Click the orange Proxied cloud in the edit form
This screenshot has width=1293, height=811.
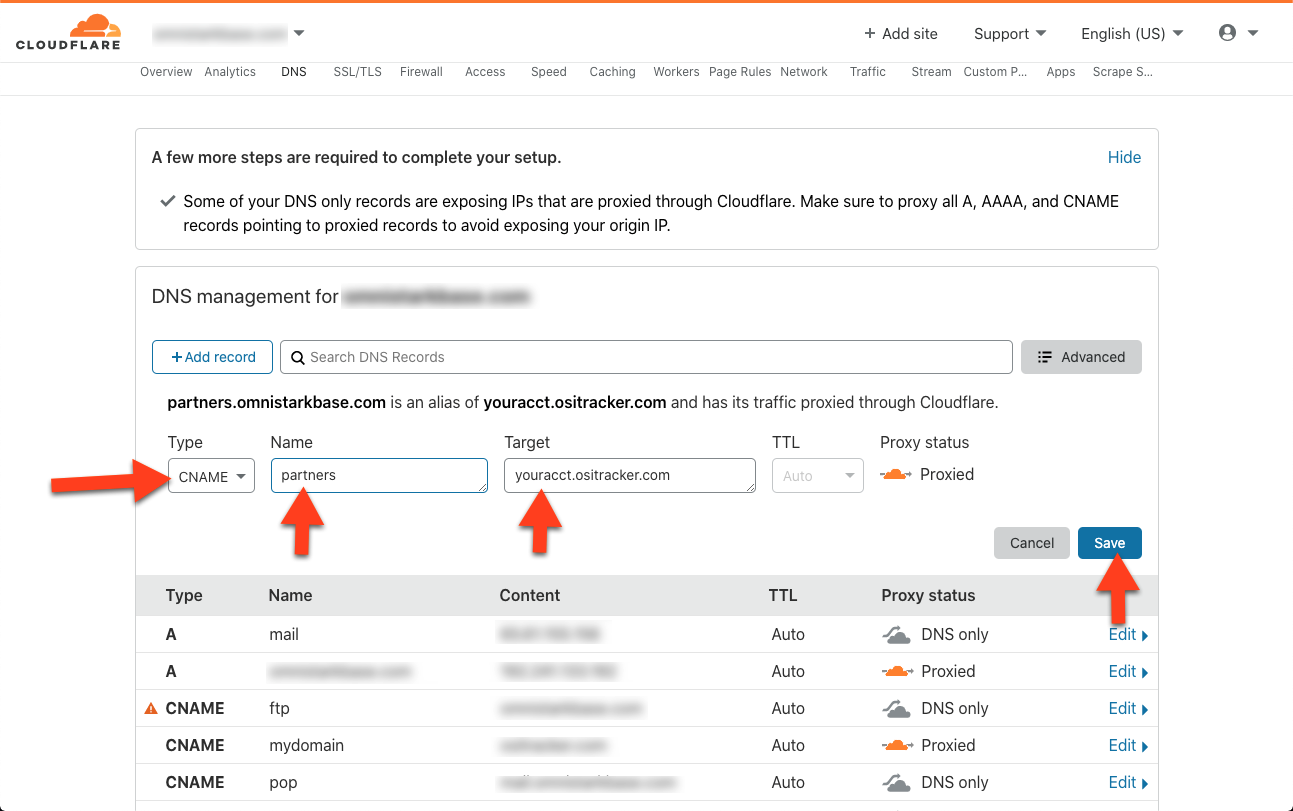point(896,474)
